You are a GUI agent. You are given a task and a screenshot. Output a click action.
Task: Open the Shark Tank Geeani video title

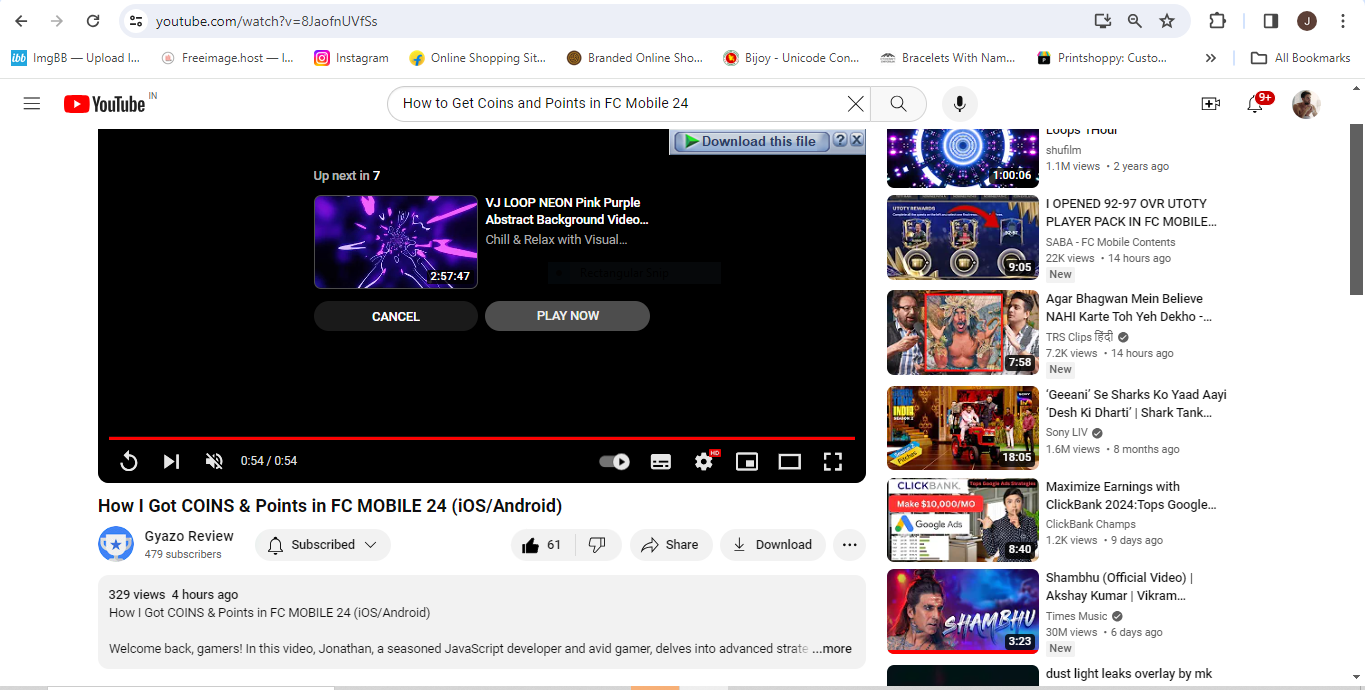pos(1136,404)
